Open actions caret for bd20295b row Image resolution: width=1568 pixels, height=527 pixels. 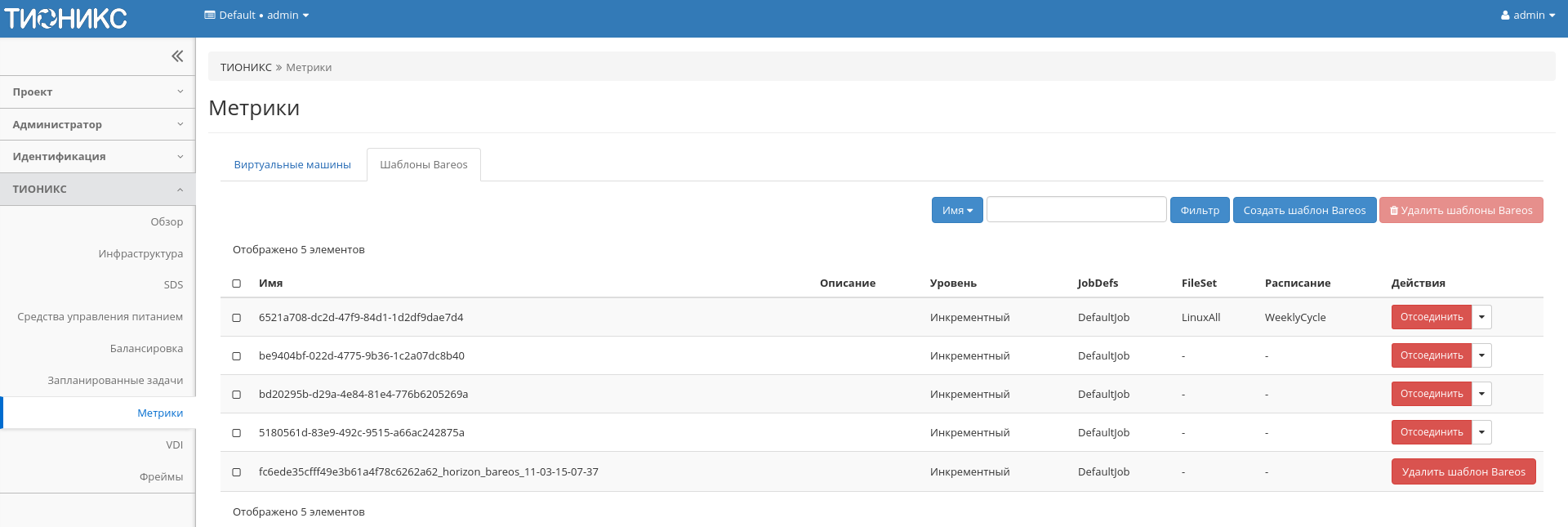click(1481, 394)
